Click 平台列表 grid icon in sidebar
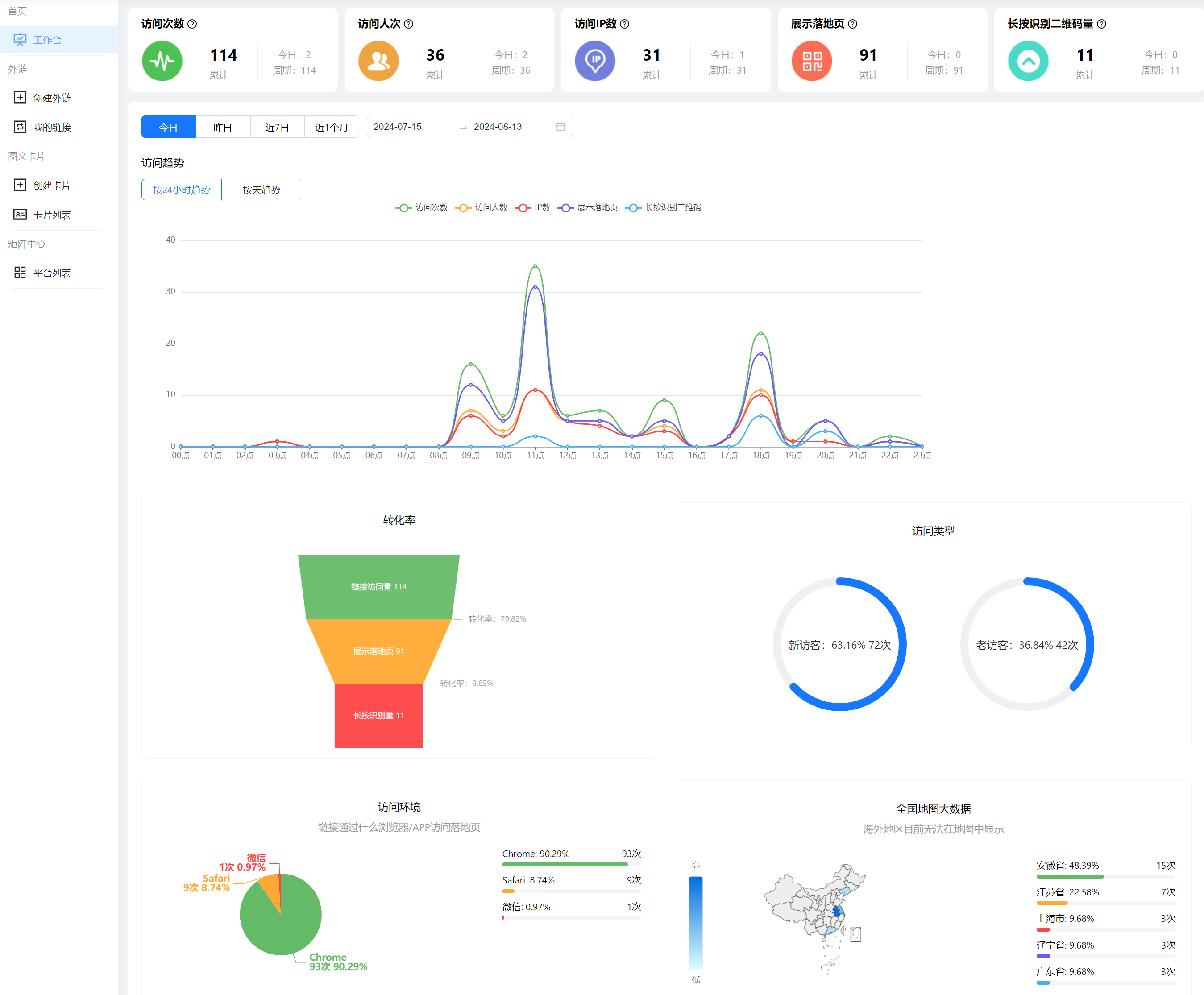Image resolution: width=1204 pixels, height=995 pixels. (20, 272)
